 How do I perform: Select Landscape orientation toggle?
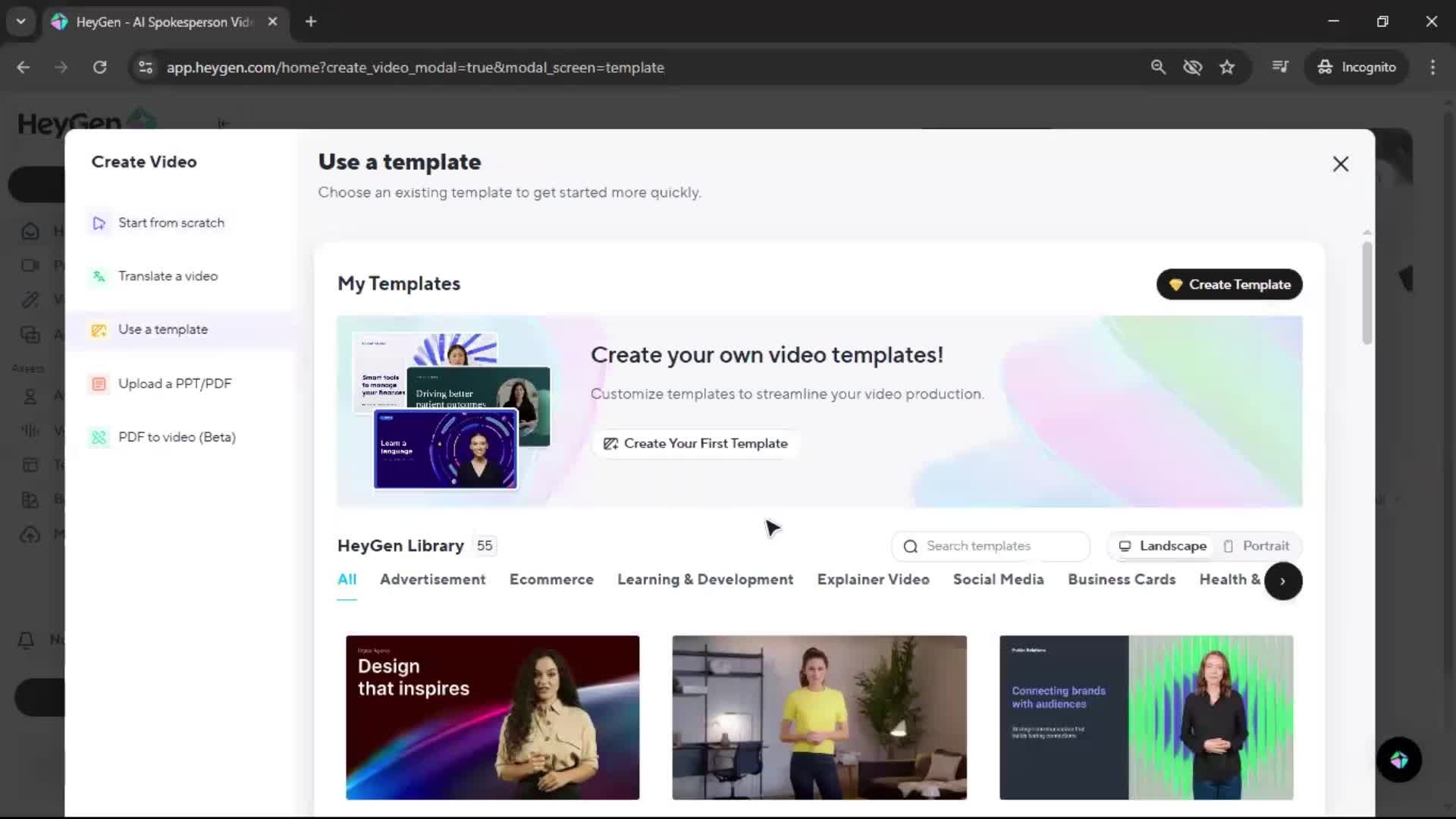point(1163,546)
